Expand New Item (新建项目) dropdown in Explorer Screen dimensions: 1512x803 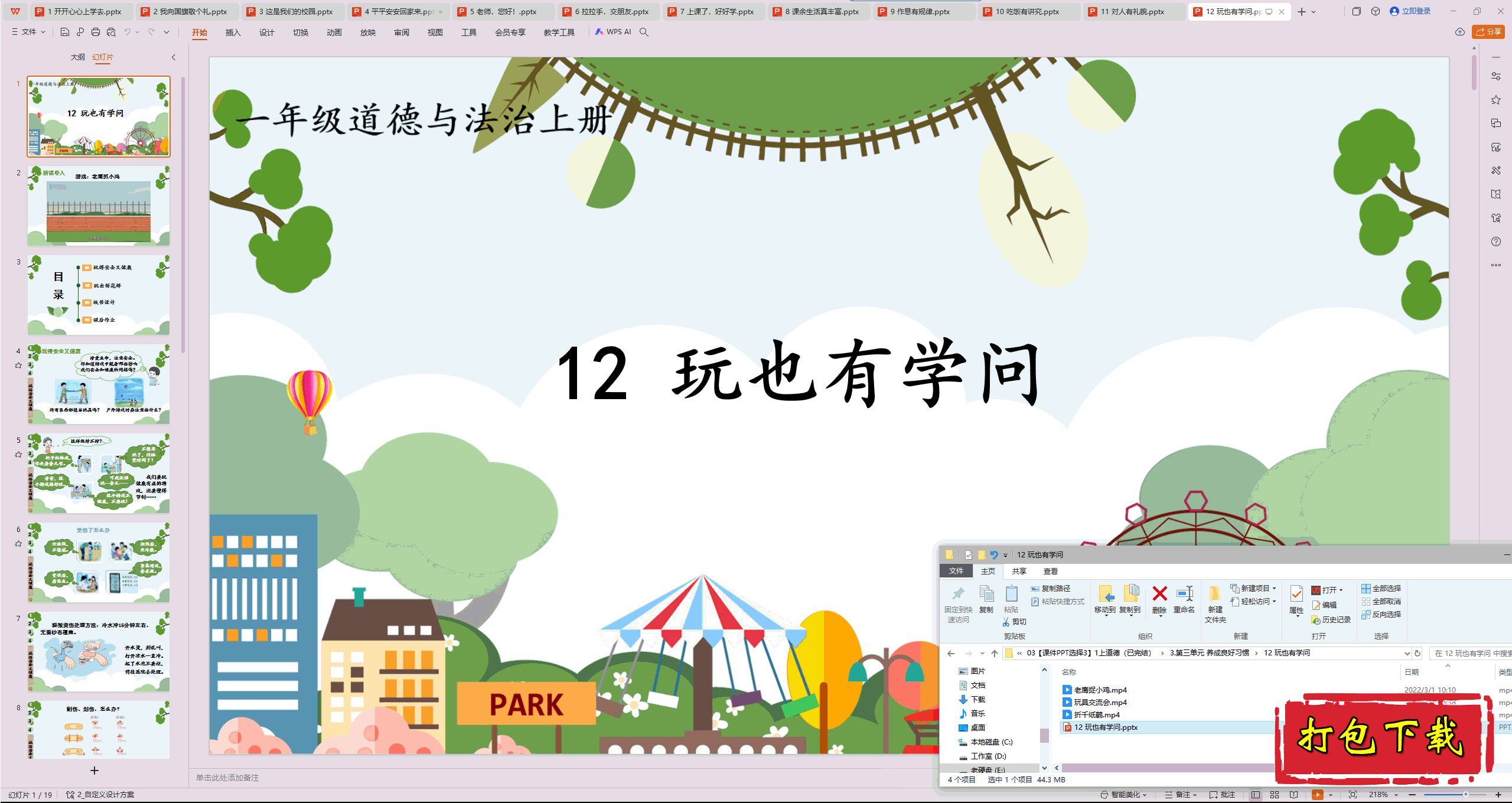(x=1253, y=589)
